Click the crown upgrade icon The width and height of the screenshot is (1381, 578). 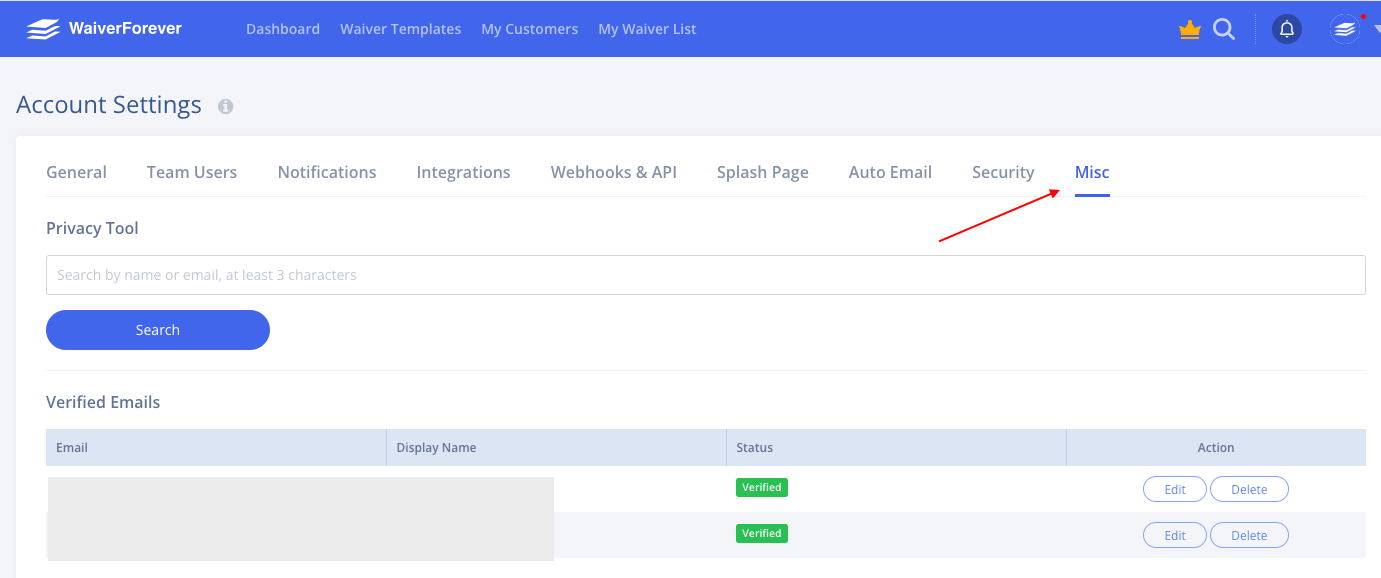click(1189, 30)
